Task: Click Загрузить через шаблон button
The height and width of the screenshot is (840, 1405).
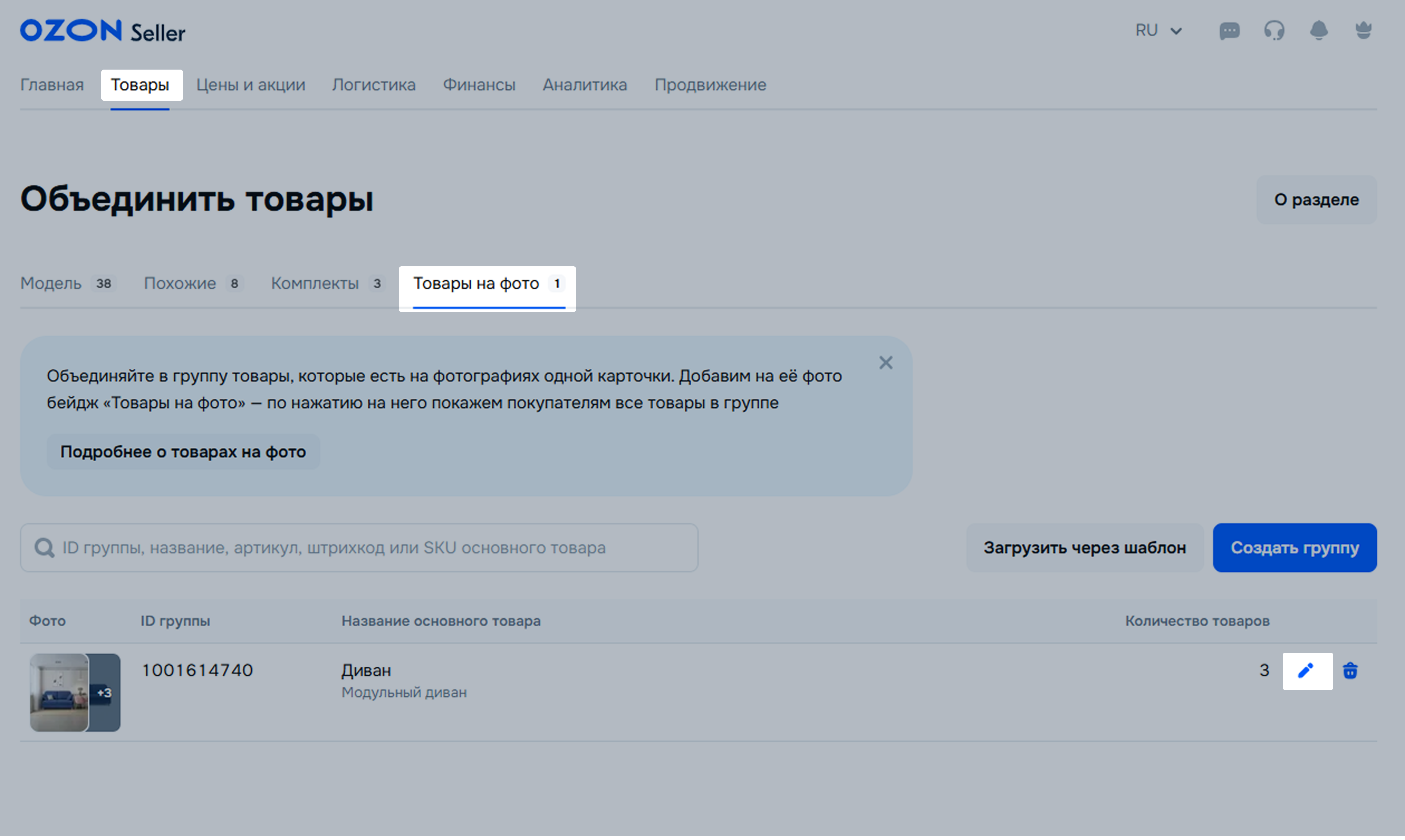Action: (1084, 548)
